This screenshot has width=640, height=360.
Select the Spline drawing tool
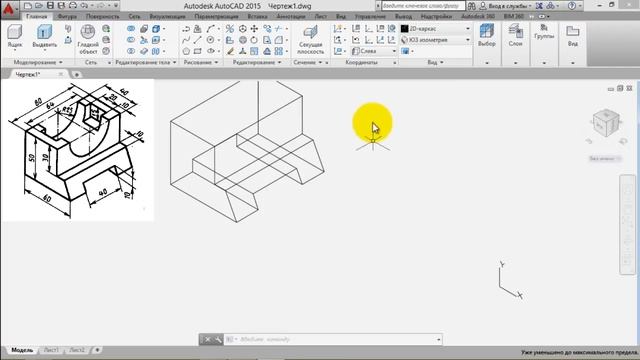(186, 40)
